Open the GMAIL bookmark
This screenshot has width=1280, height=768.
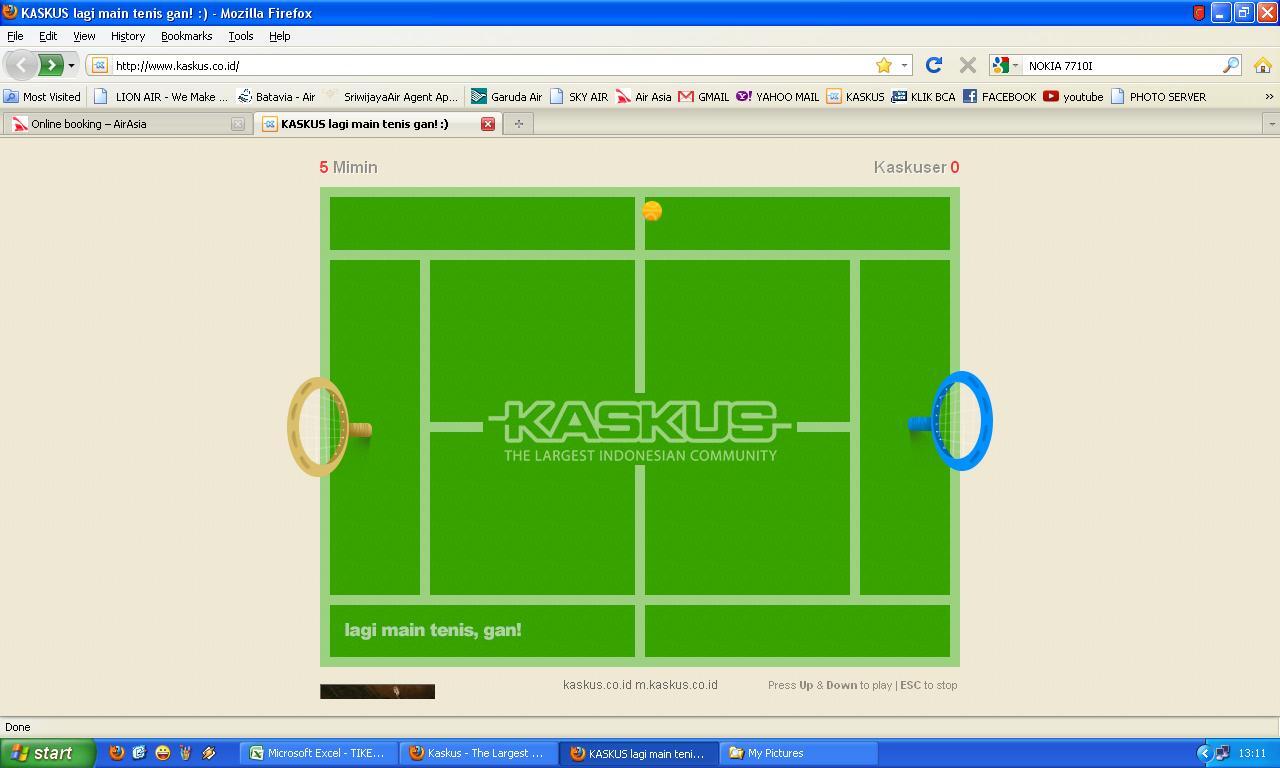coord(704,97)
